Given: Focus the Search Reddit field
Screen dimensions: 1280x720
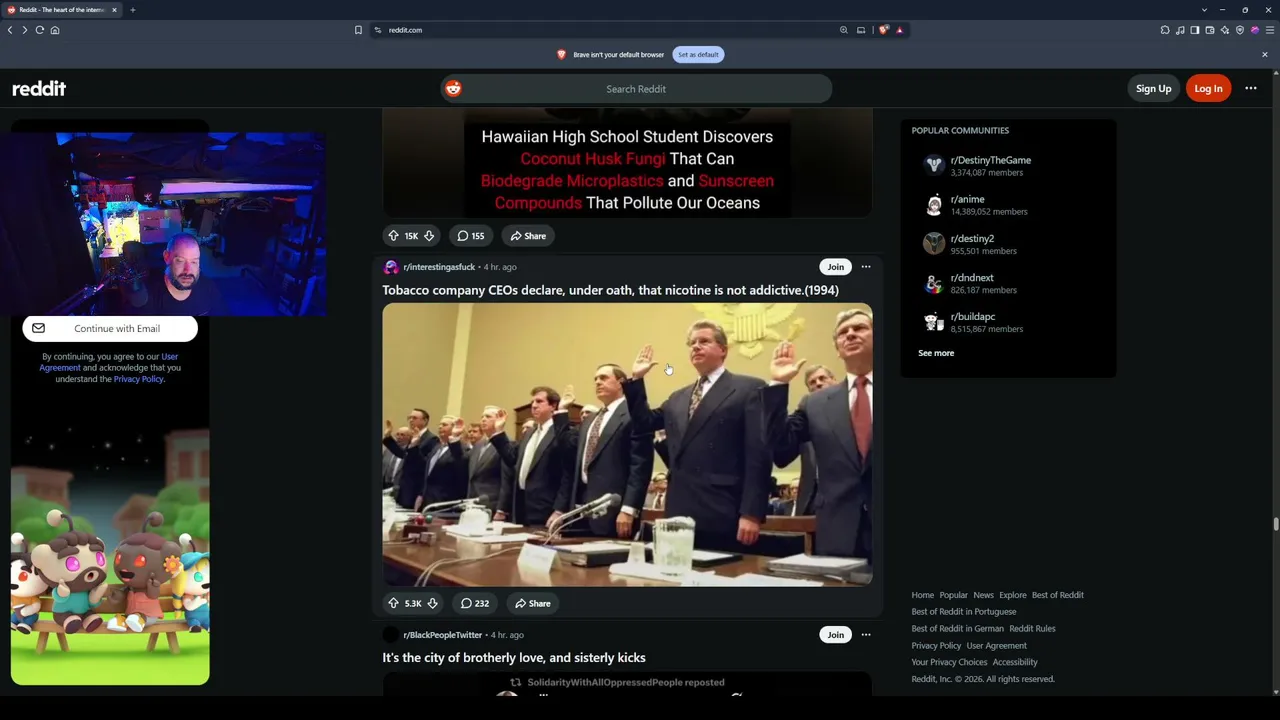Looking at the screenshot, I should (636, 89).
